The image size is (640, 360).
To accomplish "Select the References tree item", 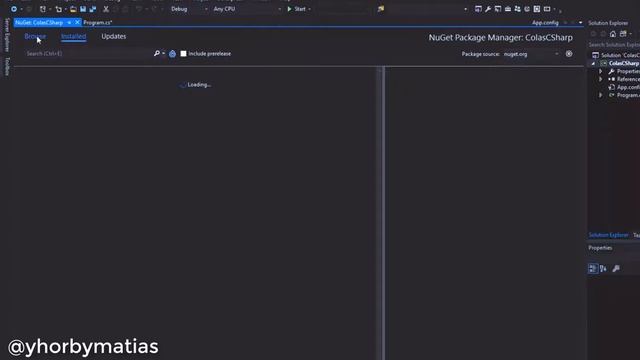I will (x=628, y=79).
